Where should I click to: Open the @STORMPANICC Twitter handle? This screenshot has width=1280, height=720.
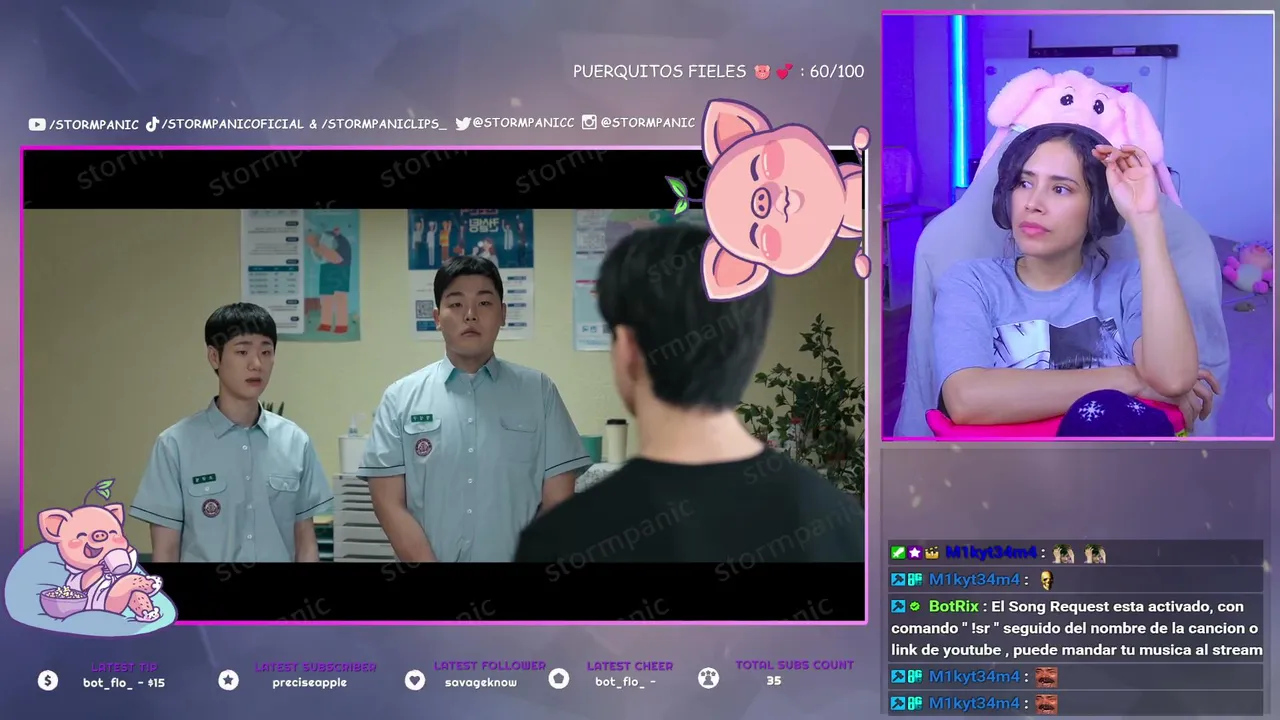tap(523, 123)
